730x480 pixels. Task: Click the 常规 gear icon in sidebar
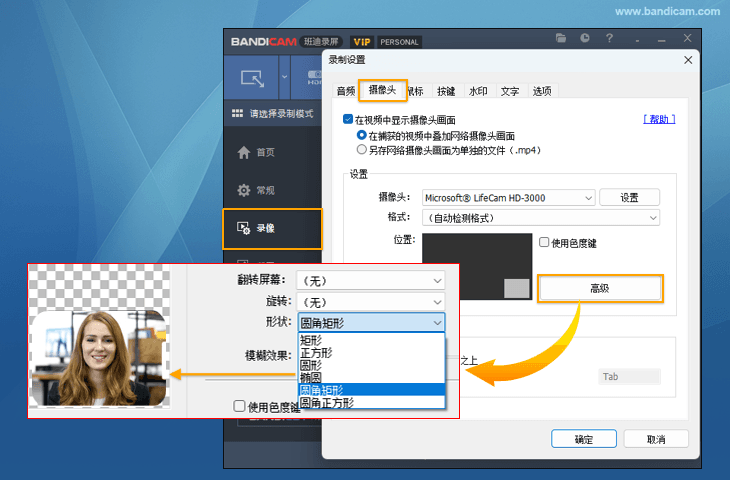tap(243, 190)
